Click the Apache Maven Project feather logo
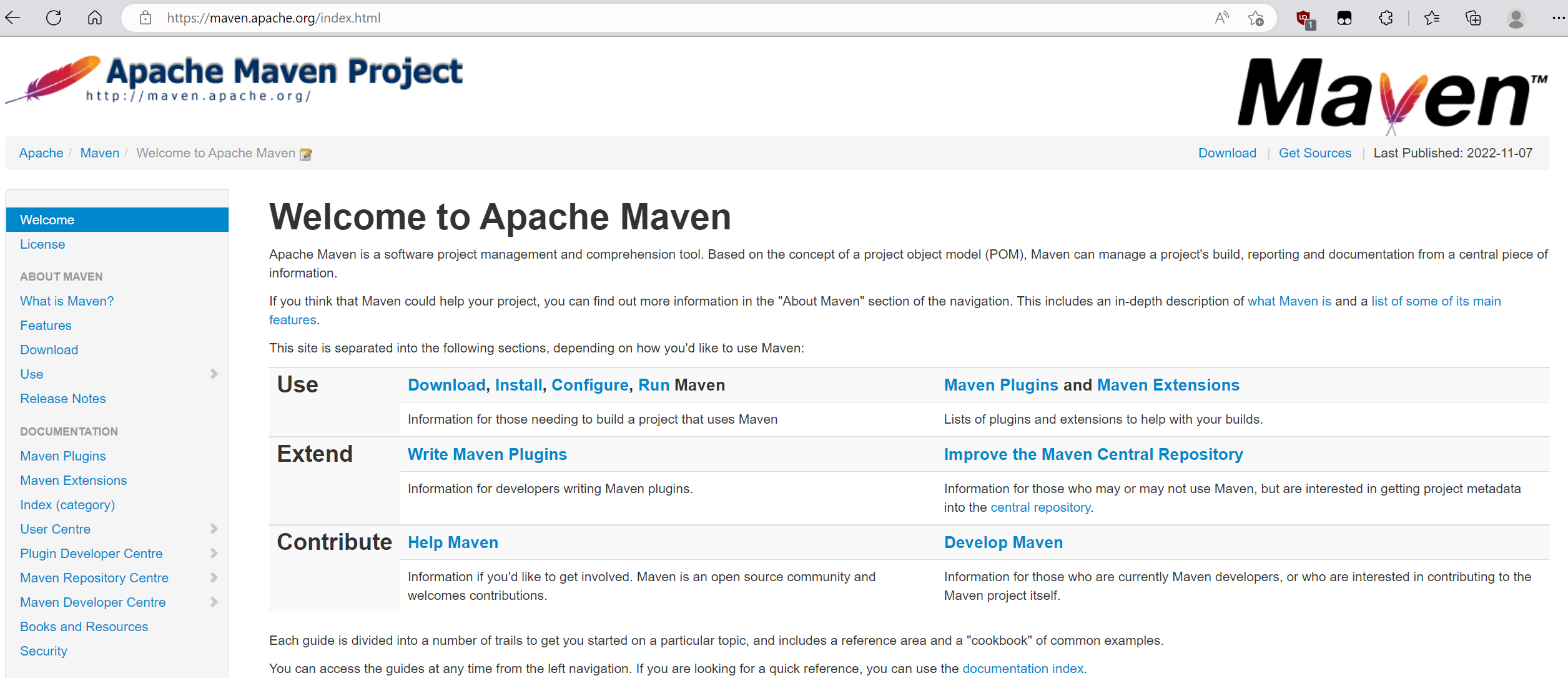 tap(234, 79)
